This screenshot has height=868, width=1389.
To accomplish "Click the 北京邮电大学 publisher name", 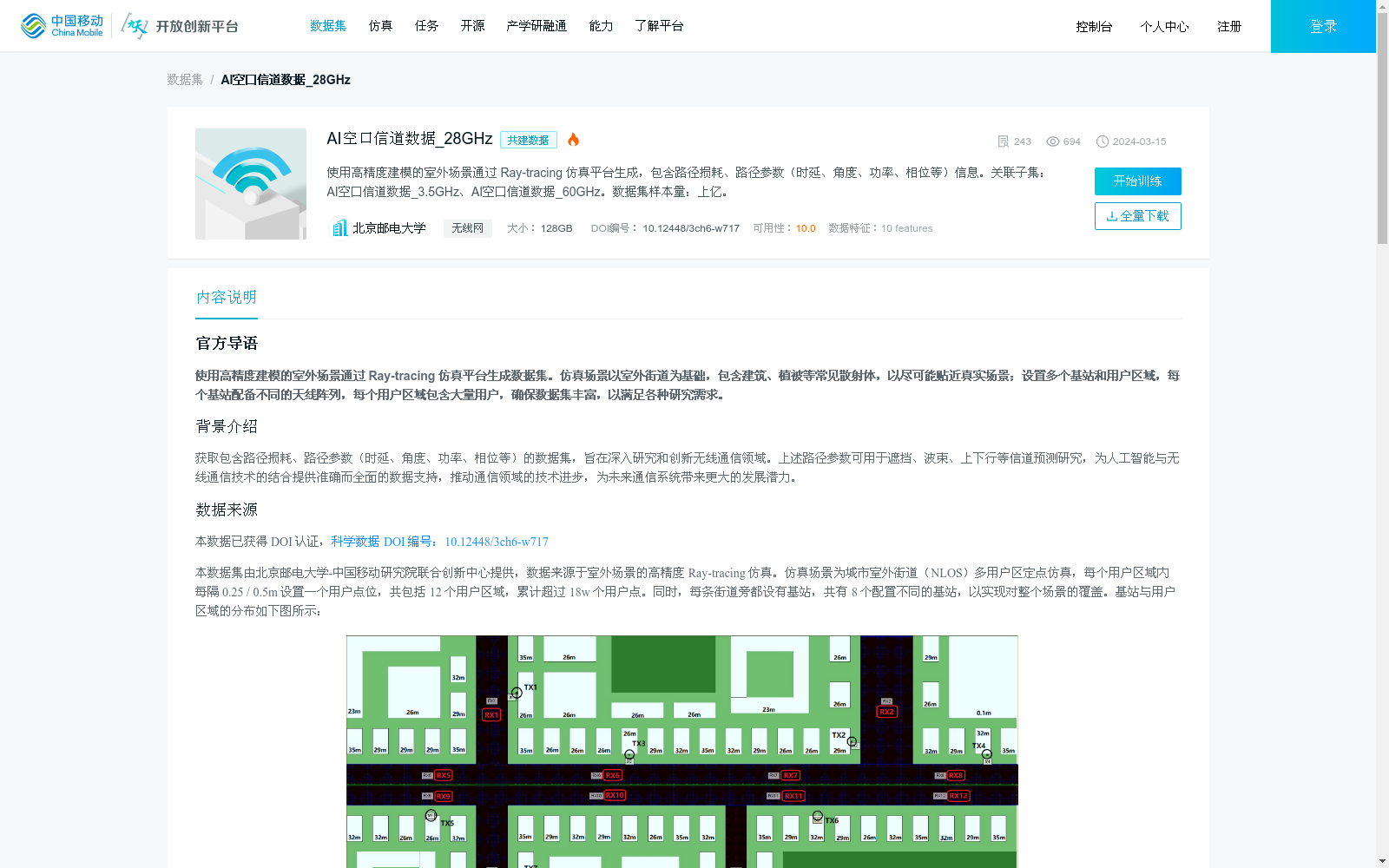I will pos(389,228).
